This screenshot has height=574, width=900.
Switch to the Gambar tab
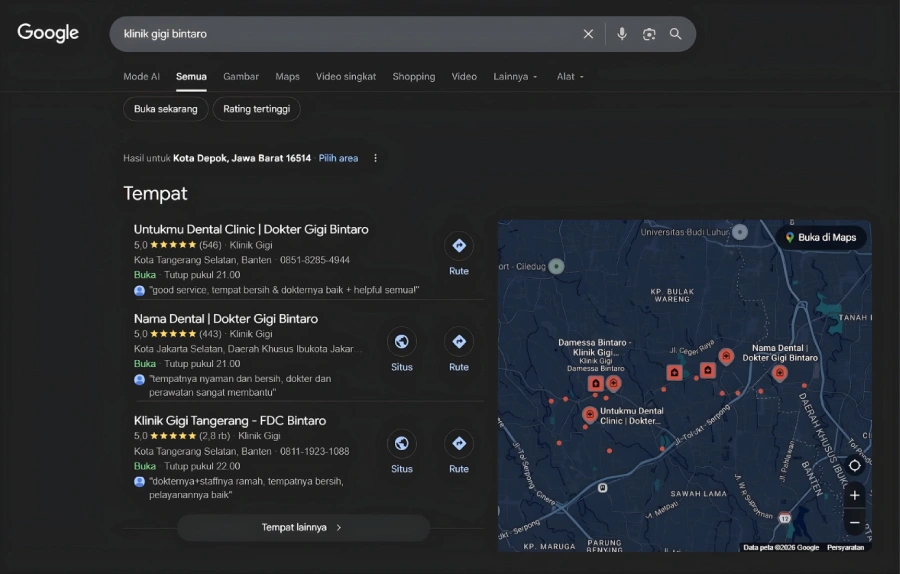(x=241, y=76)
